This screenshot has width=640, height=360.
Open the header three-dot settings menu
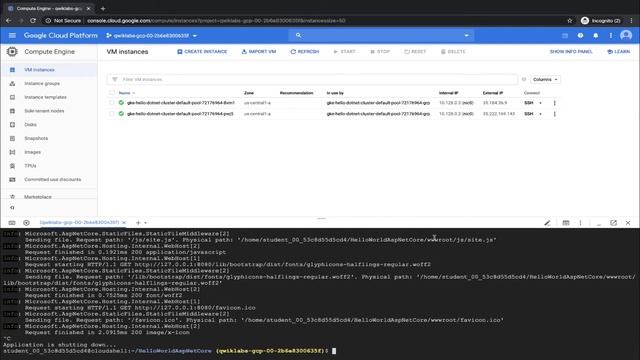(x=611, y=36)
